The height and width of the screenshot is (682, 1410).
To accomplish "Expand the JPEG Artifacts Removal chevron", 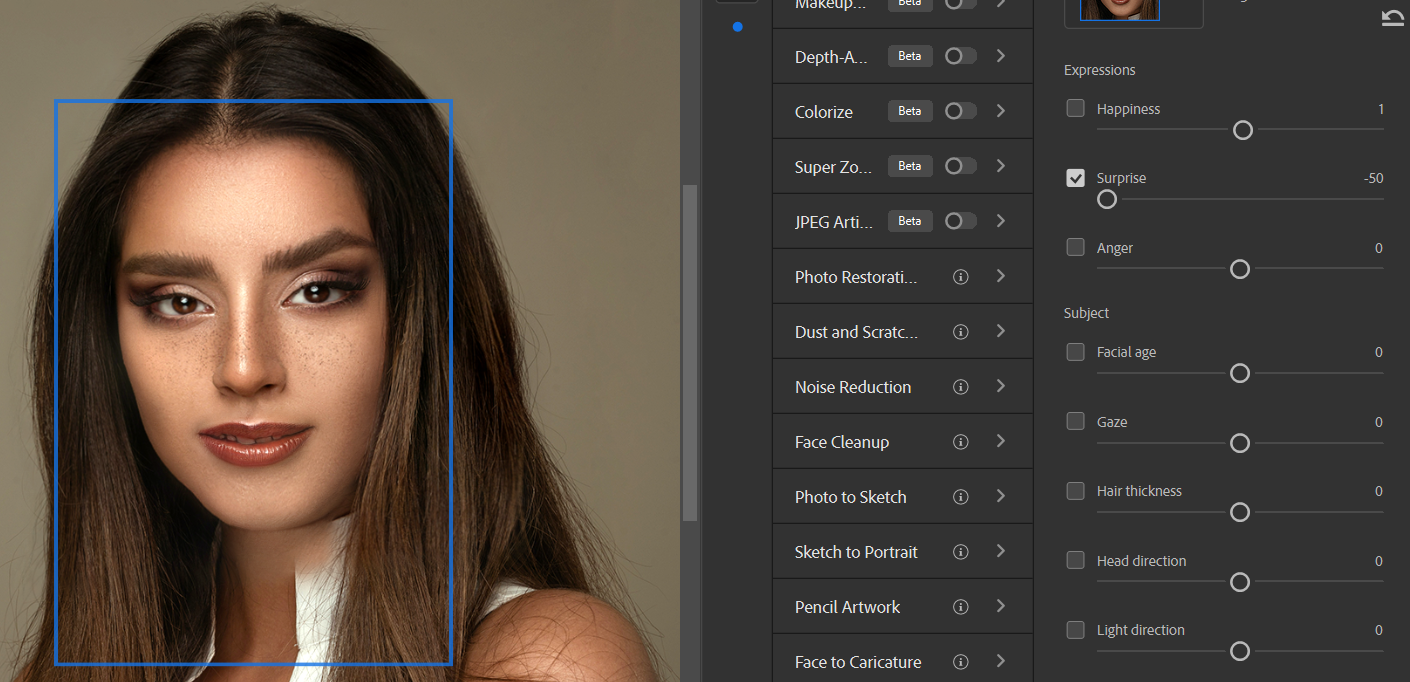I will [1001, 221].
